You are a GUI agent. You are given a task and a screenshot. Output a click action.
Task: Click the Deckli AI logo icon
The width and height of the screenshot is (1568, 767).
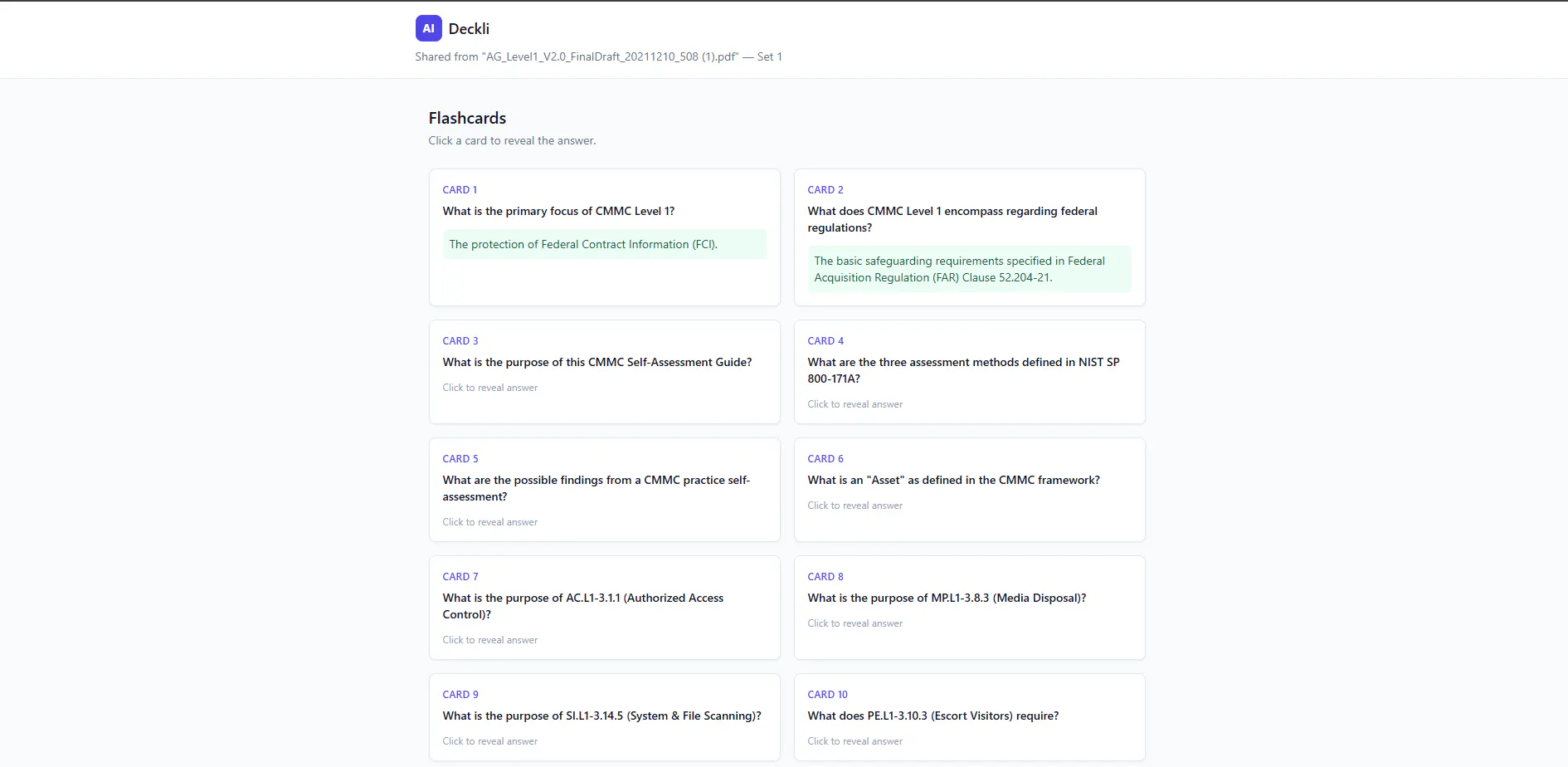[428, 28]
